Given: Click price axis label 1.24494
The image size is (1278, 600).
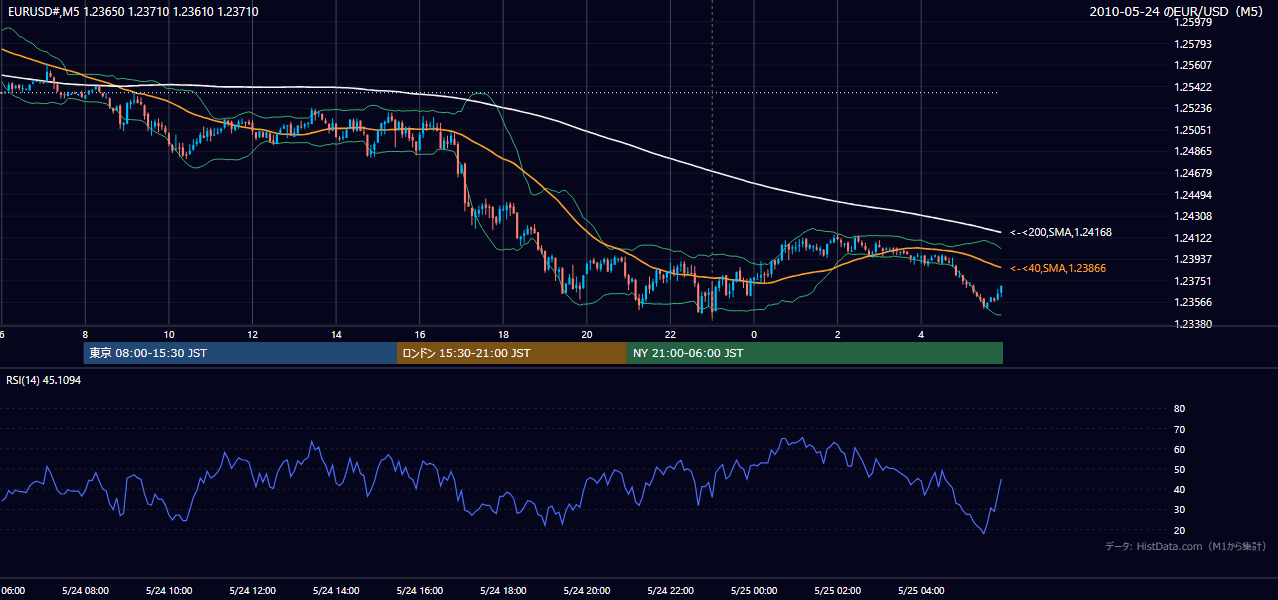Looking at the screenshot, I should pyautogui.click(x=1193, y=195).
